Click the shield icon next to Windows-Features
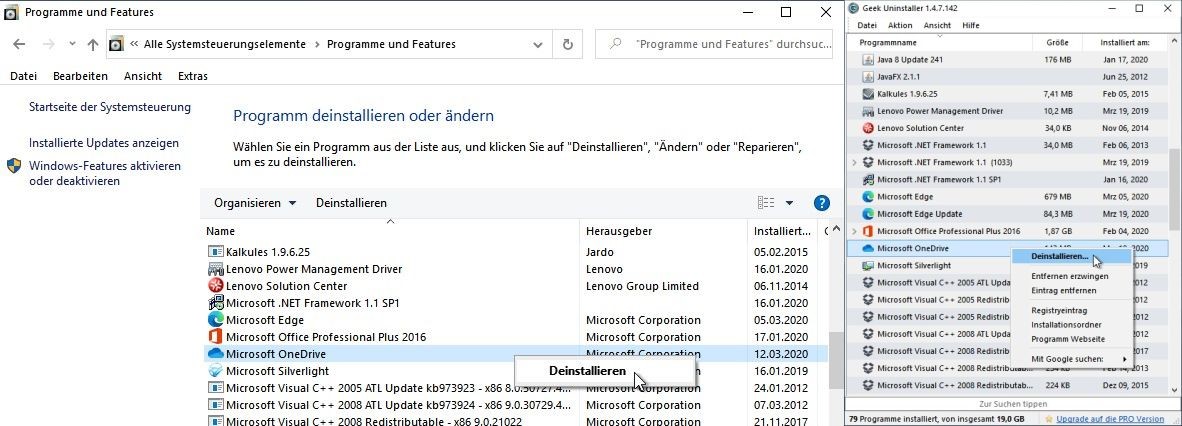The height and width of the screenshot is (426, 1182). point(14,166)
